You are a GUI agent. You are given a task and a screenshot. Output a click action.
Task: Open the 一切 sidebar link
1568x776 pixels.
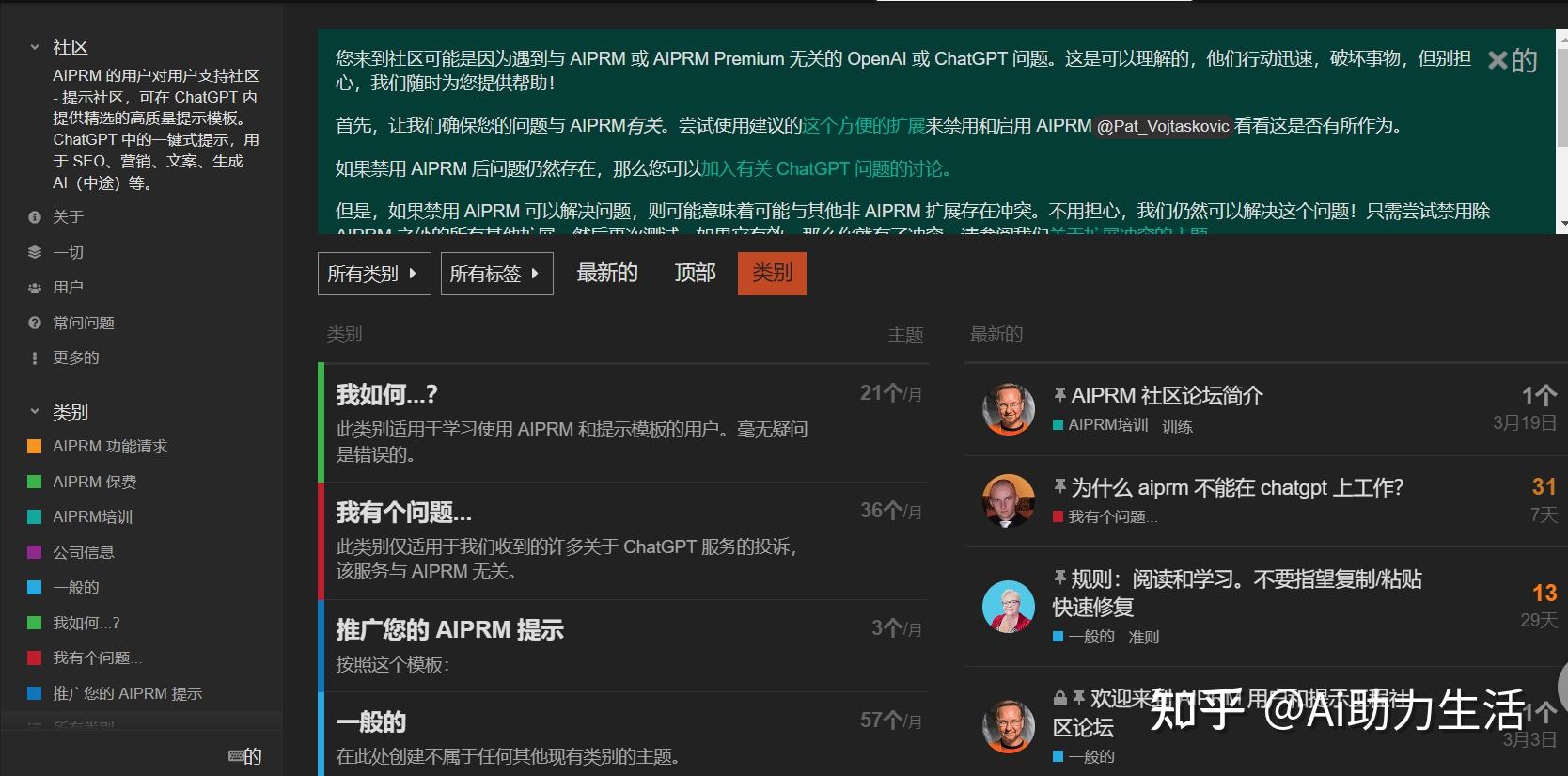(68, 252)
